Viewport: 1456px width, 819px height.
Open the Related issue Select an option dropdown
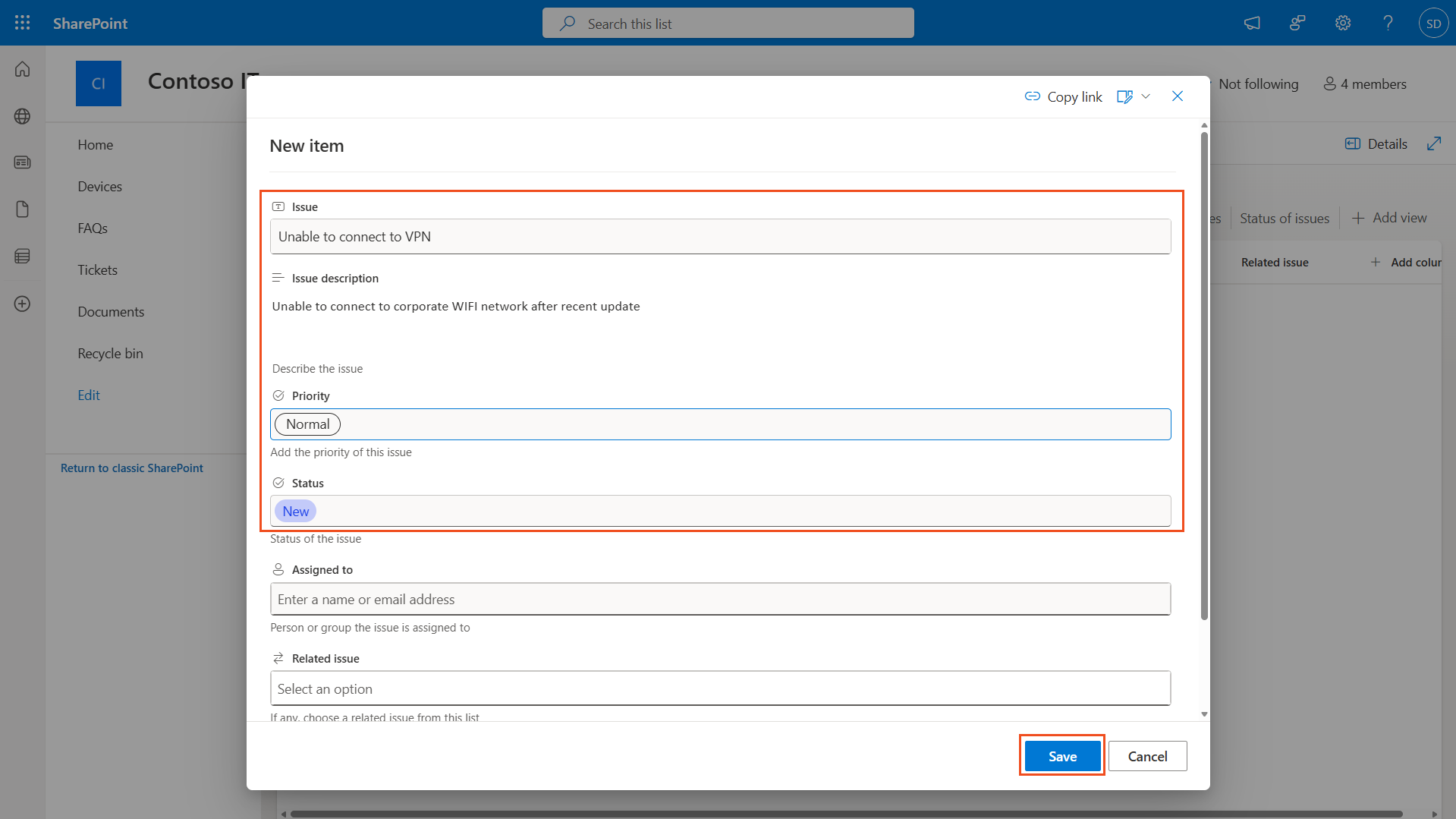720,688
